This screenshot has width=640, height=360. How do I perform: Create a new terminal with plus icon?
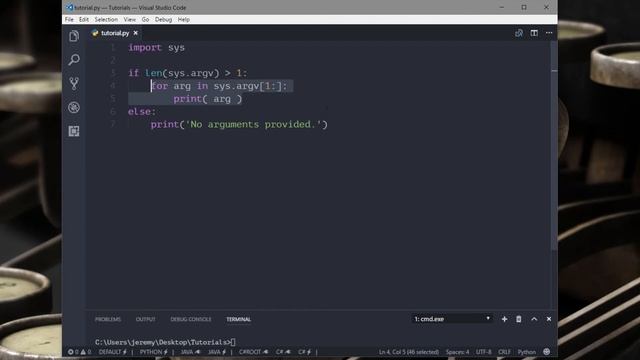pyautogui.click(x=504, y=319)
